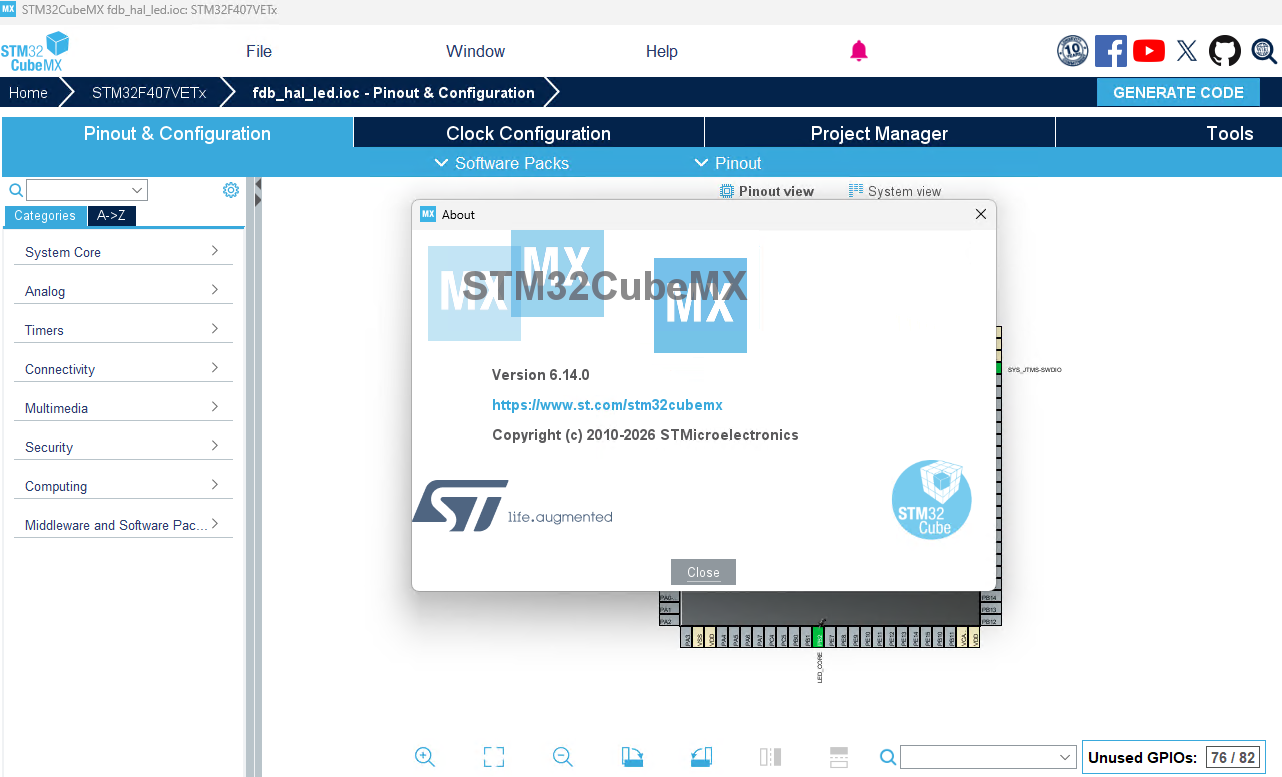Open the YouTube icon link

[1149, 51]
